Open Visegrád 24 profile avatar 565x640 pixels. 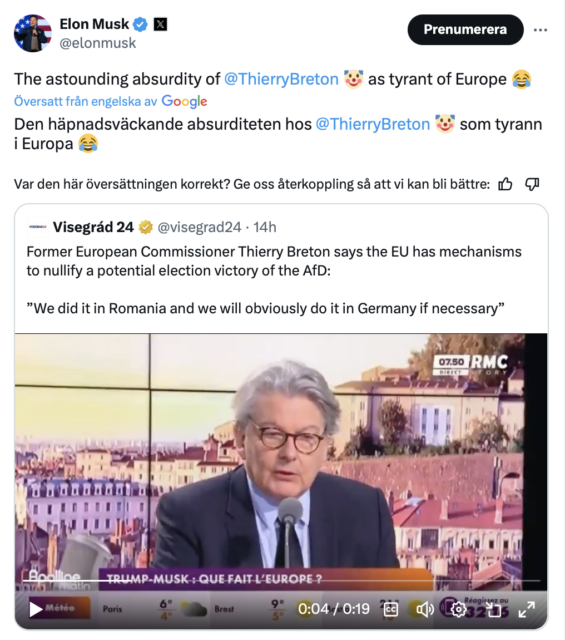37,227
